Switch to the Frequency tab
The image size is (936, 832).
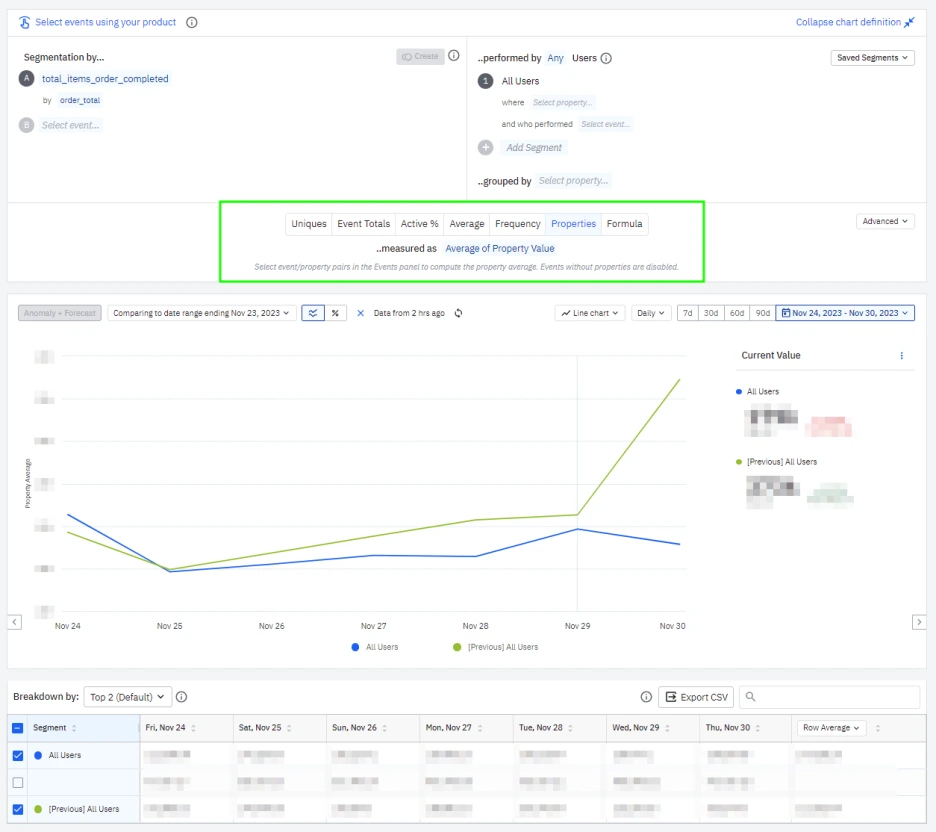[x=518, y=224]
